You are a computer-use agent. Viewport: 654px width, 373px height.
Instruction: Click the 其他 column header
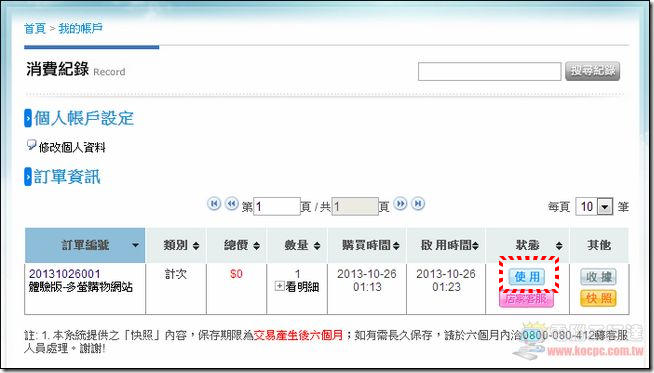(x=599, y=245)
